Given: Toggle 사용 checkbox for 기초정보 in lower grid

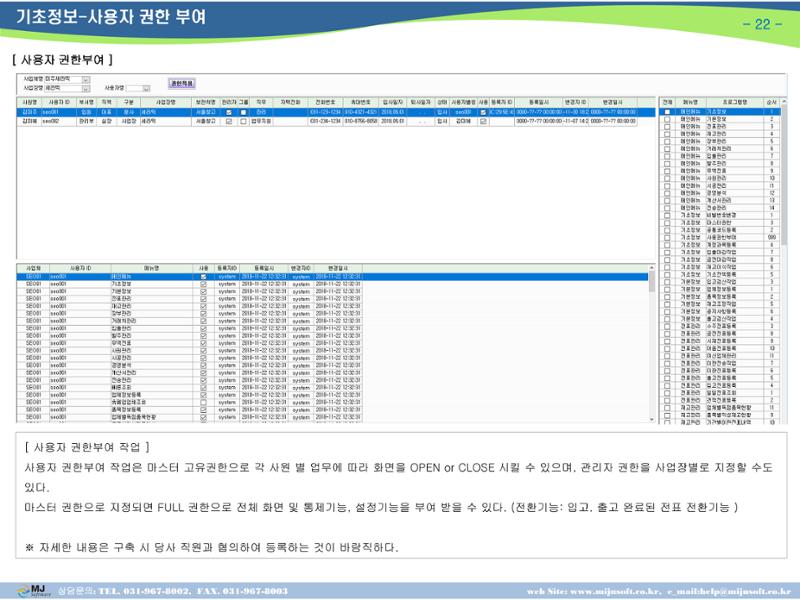Looking at the screenshot, I should (204, 284).
